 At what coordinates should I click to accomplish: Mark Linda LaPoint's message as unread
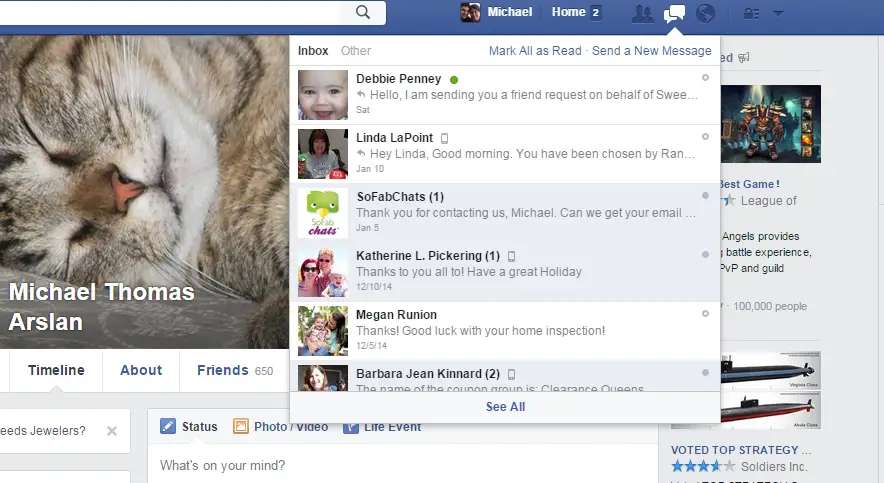[705, 137]
